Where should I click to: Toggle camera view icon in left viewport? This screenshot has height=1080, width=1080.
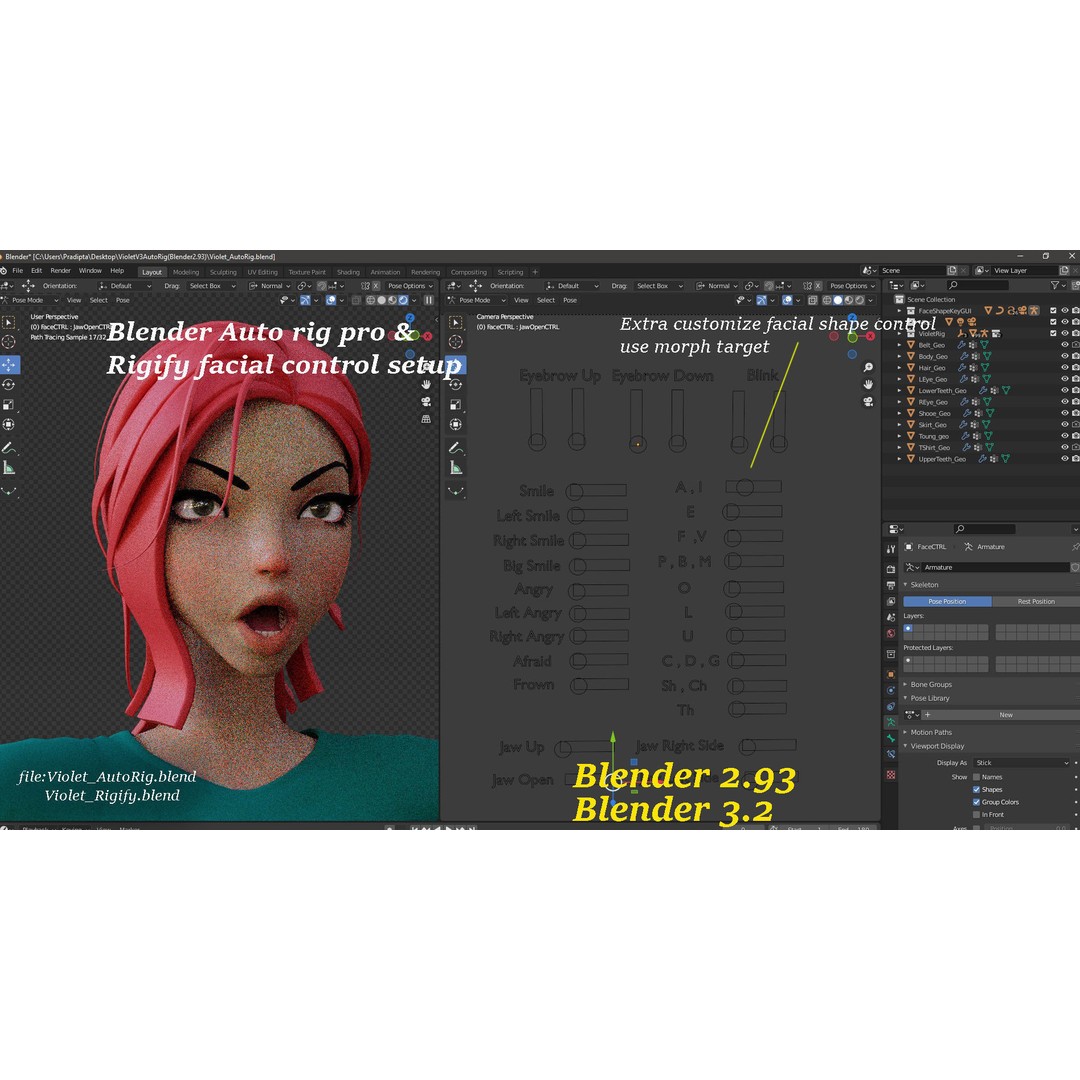point(426,402)
